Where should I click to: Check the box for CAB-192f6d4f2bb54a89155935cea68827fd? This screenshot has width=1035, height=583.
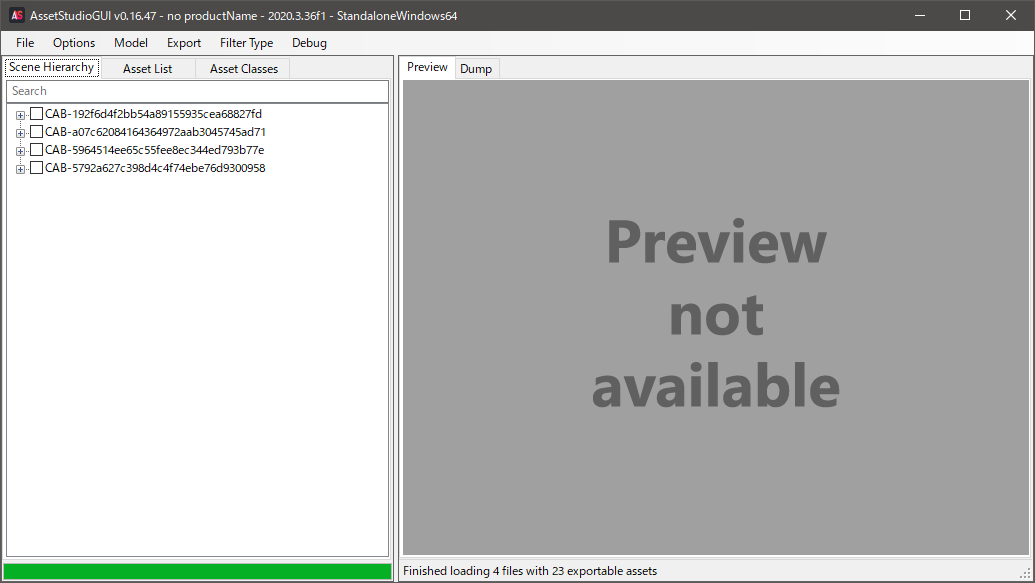36,114
